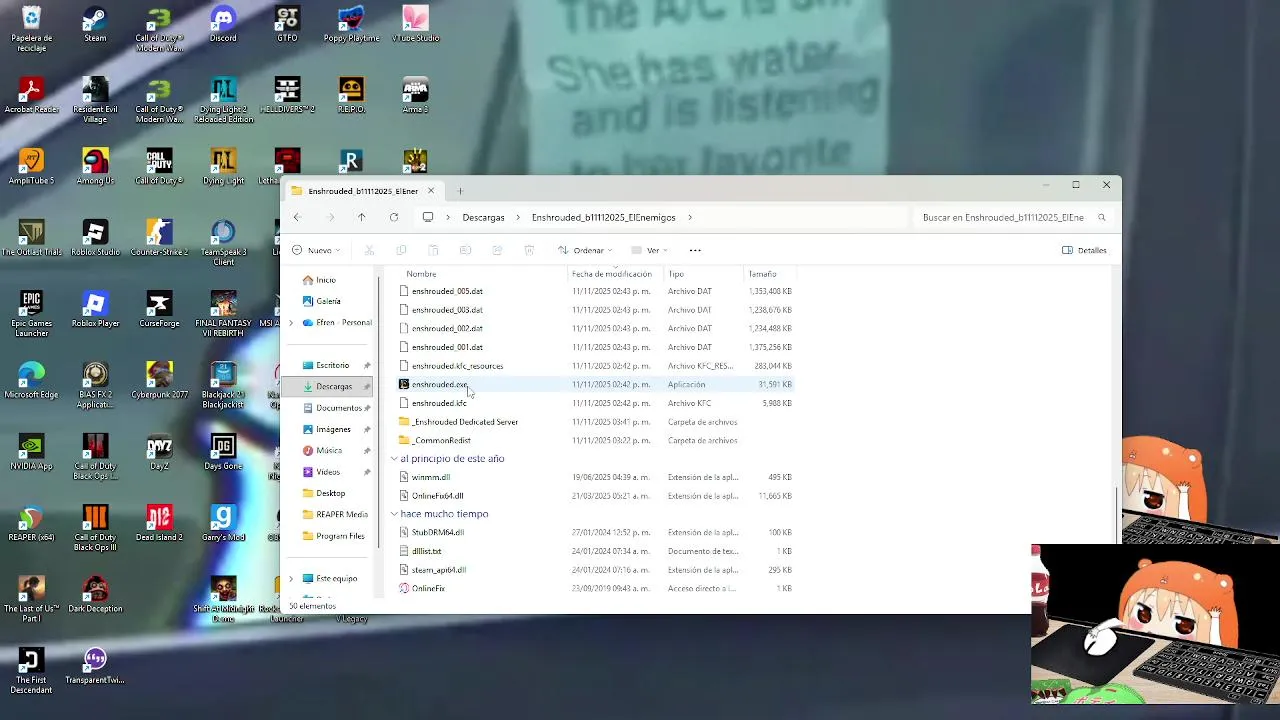Click the Delete trash toolbar icon
The height and width of the screenshot is (720, 1280).
[529, 250]
